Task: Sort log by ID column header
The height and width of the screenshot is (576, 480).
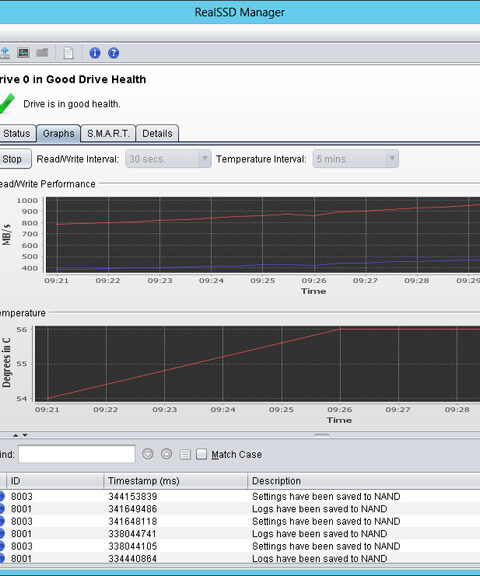Action: (x=54, y=481)
